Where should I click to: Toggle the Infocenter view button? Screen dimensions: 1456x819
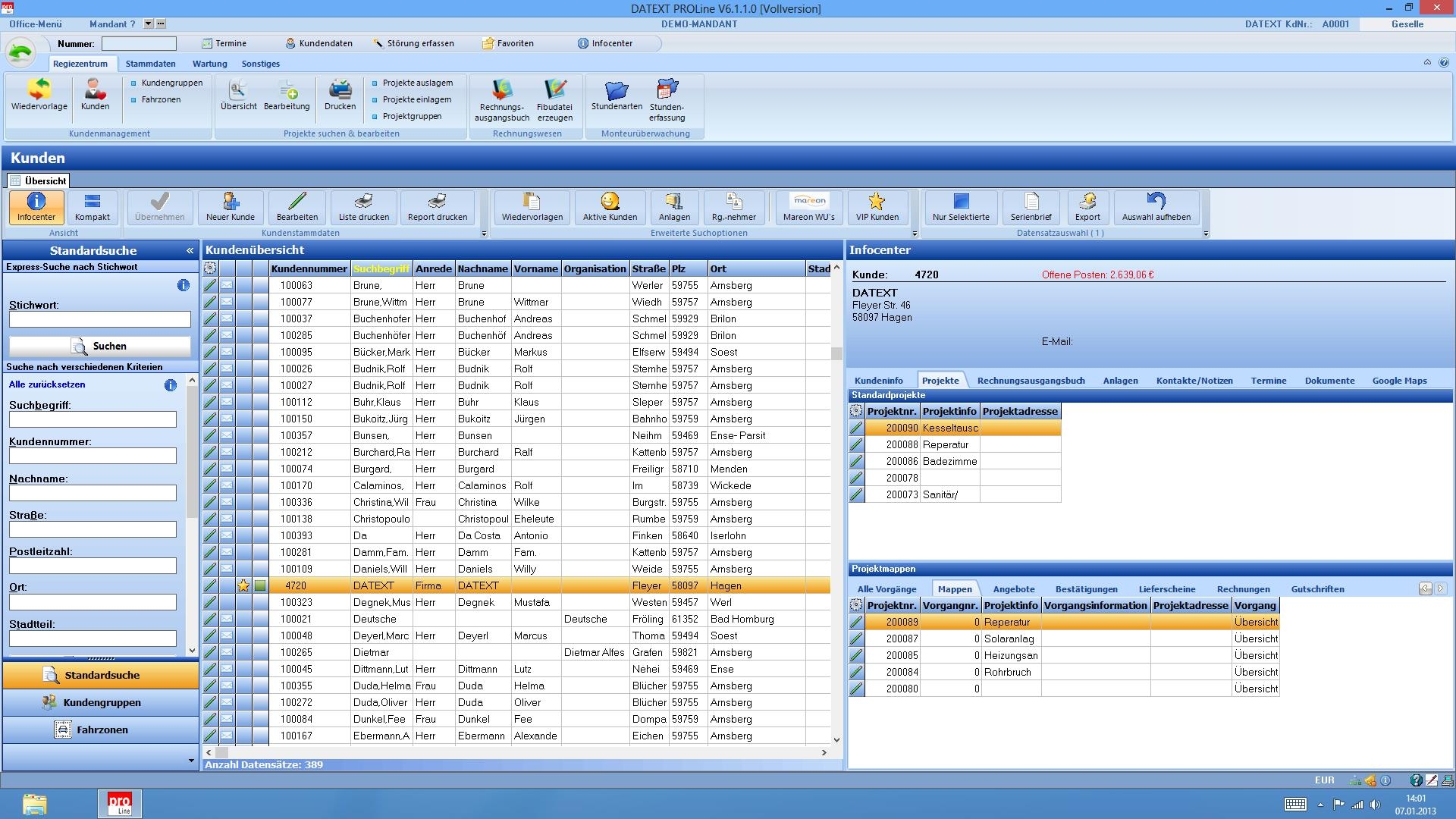(x=36, y=206)
